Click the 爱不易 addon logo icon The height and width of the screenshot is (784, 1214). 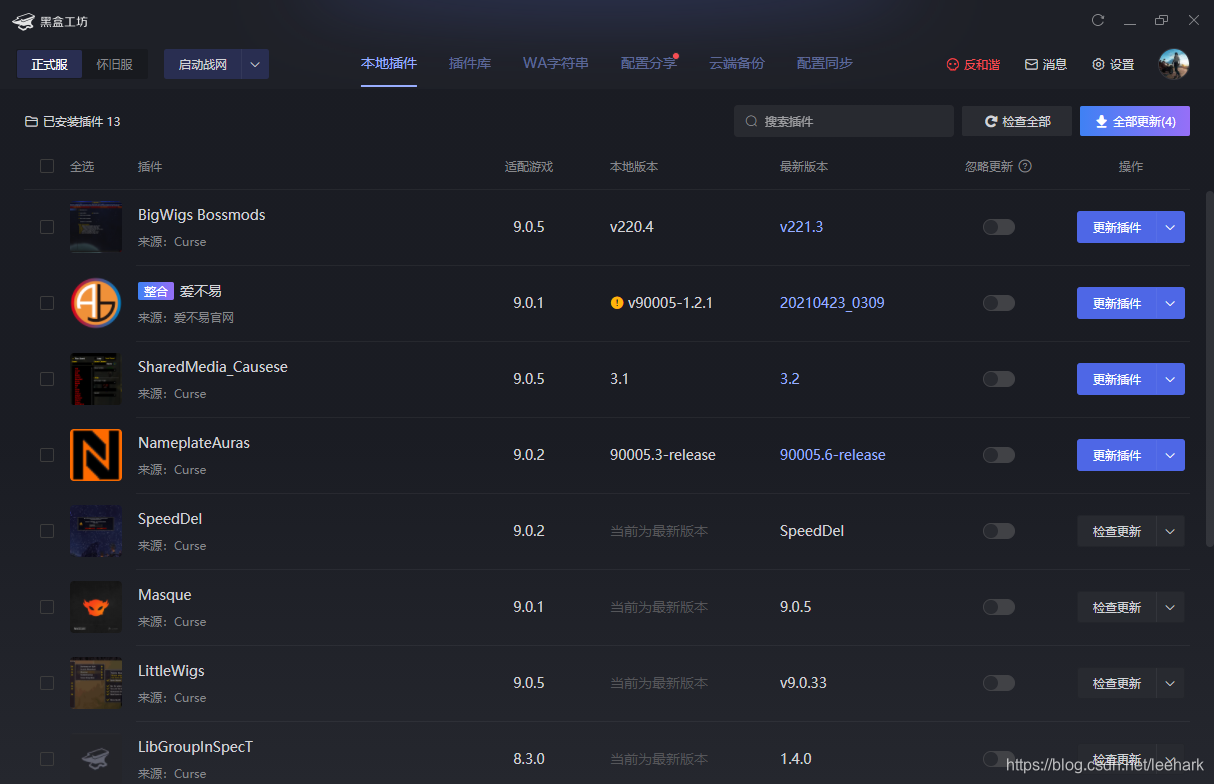(x=96, y=303)
